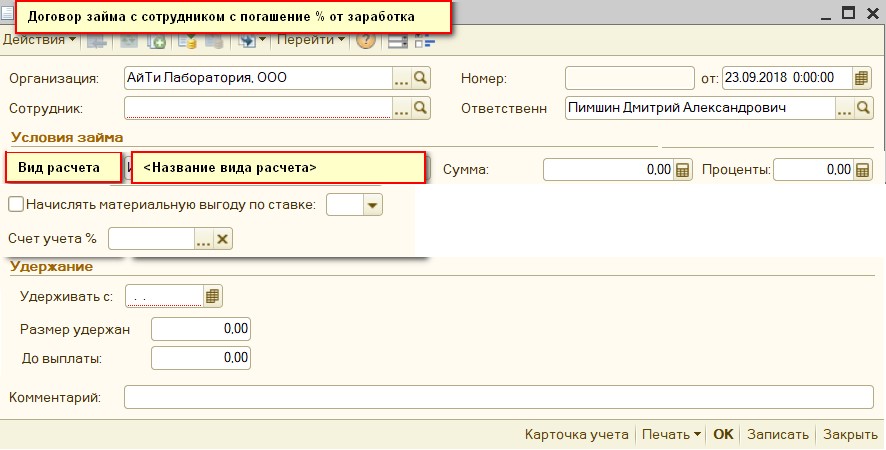Click the Размер удержания amount field
Viewport: 886px width, 450px height.
click(200, 329)
